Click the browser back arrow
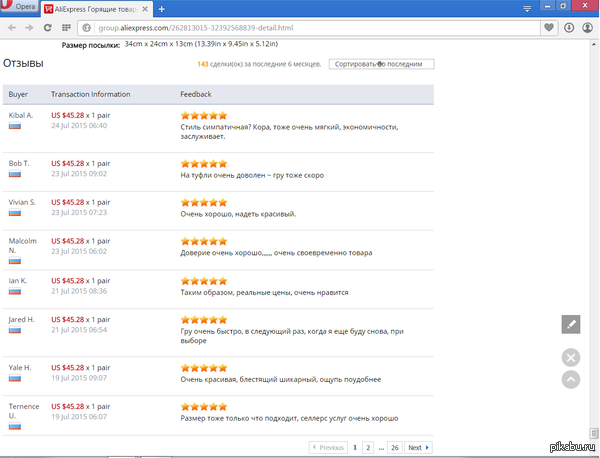Screen dimensions: 600x458 (12, 28)
